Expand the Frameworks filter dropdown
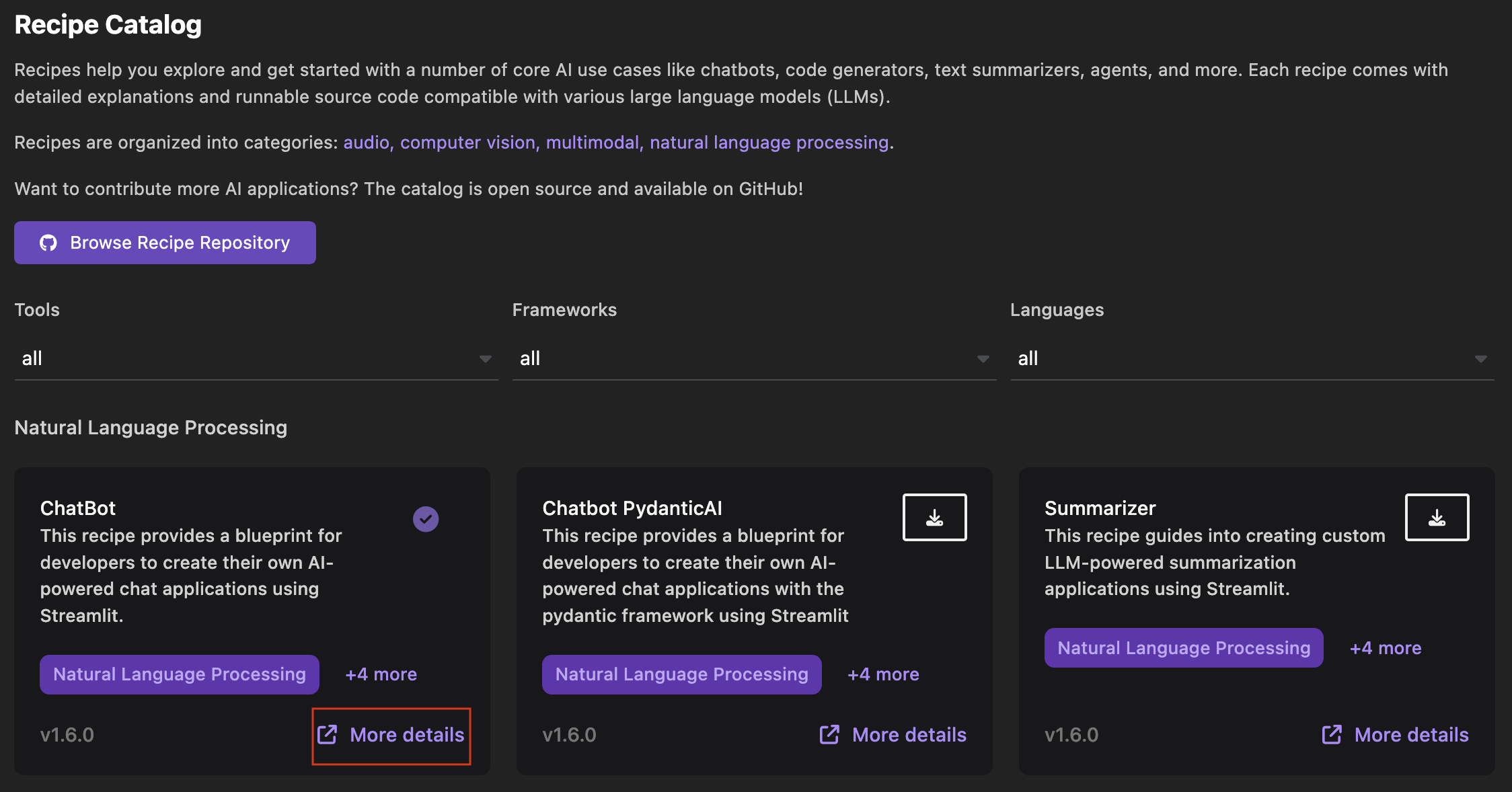Viewport: 1512px width, 792px height. click(753, 358)
